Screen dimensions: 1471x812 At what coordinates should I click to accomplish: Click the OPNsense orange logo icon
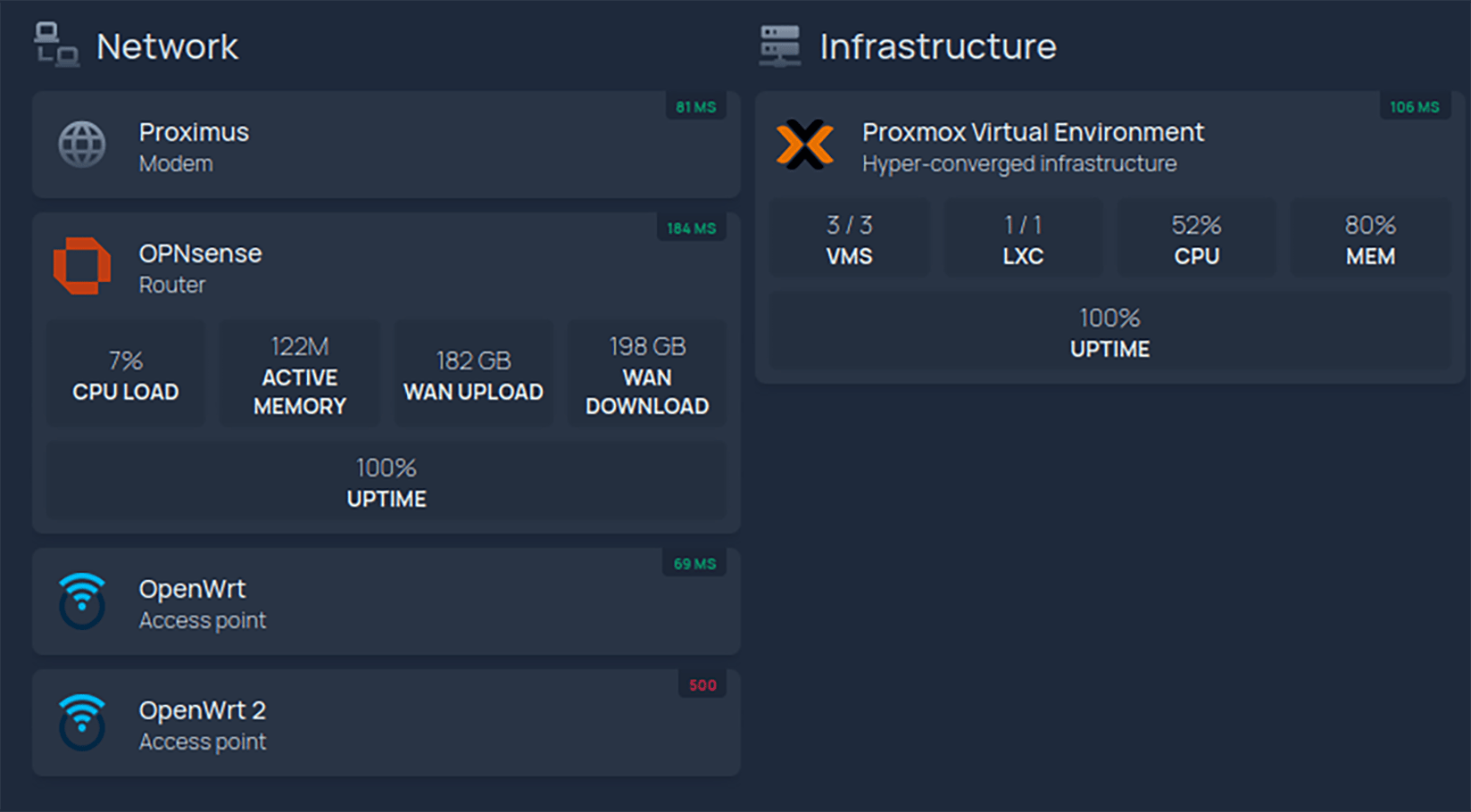click(x=82, y=266)
